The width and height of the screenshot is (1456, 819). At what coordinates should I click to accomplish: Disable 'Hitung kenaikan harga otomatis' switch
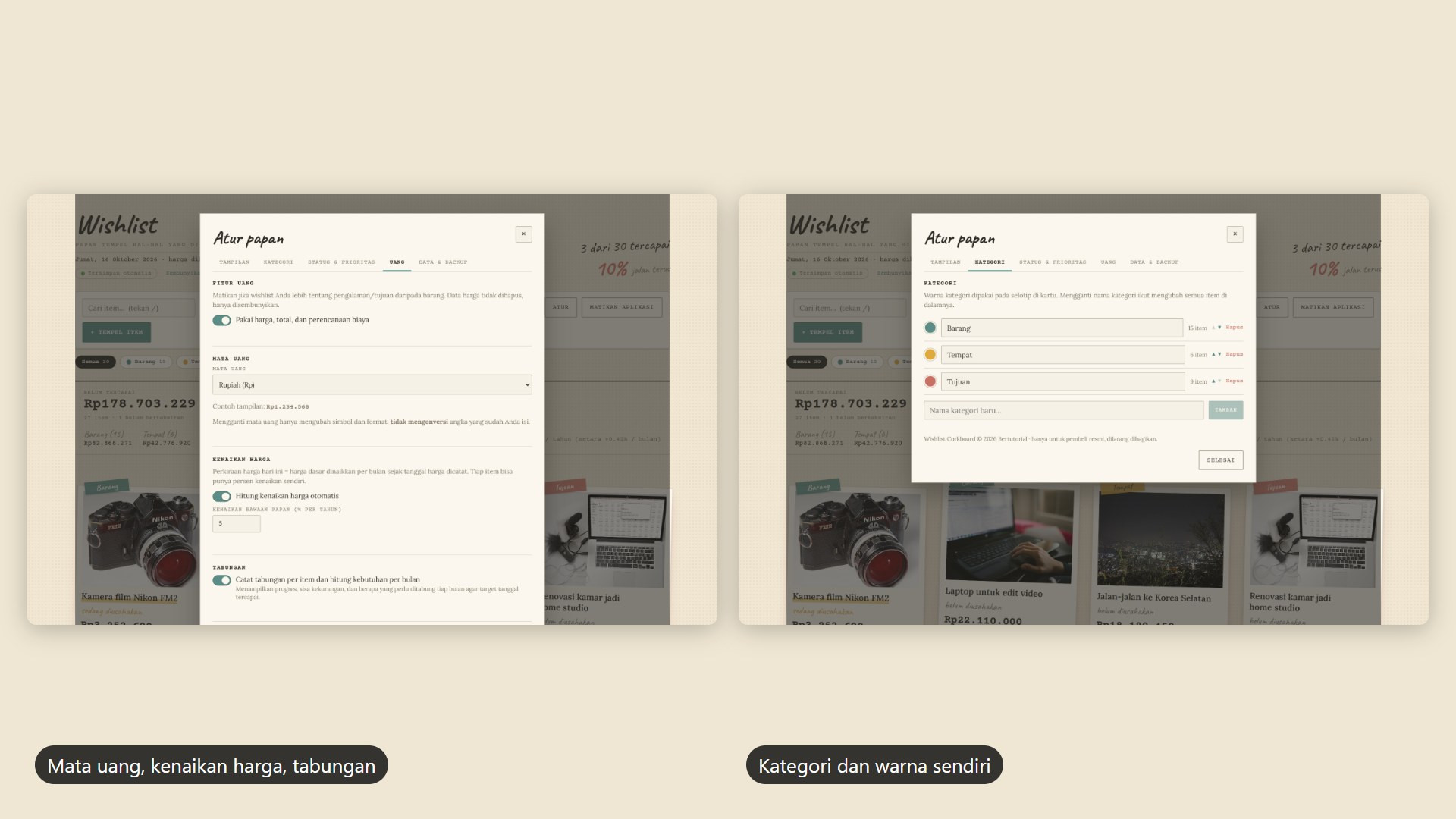point(221,496)
